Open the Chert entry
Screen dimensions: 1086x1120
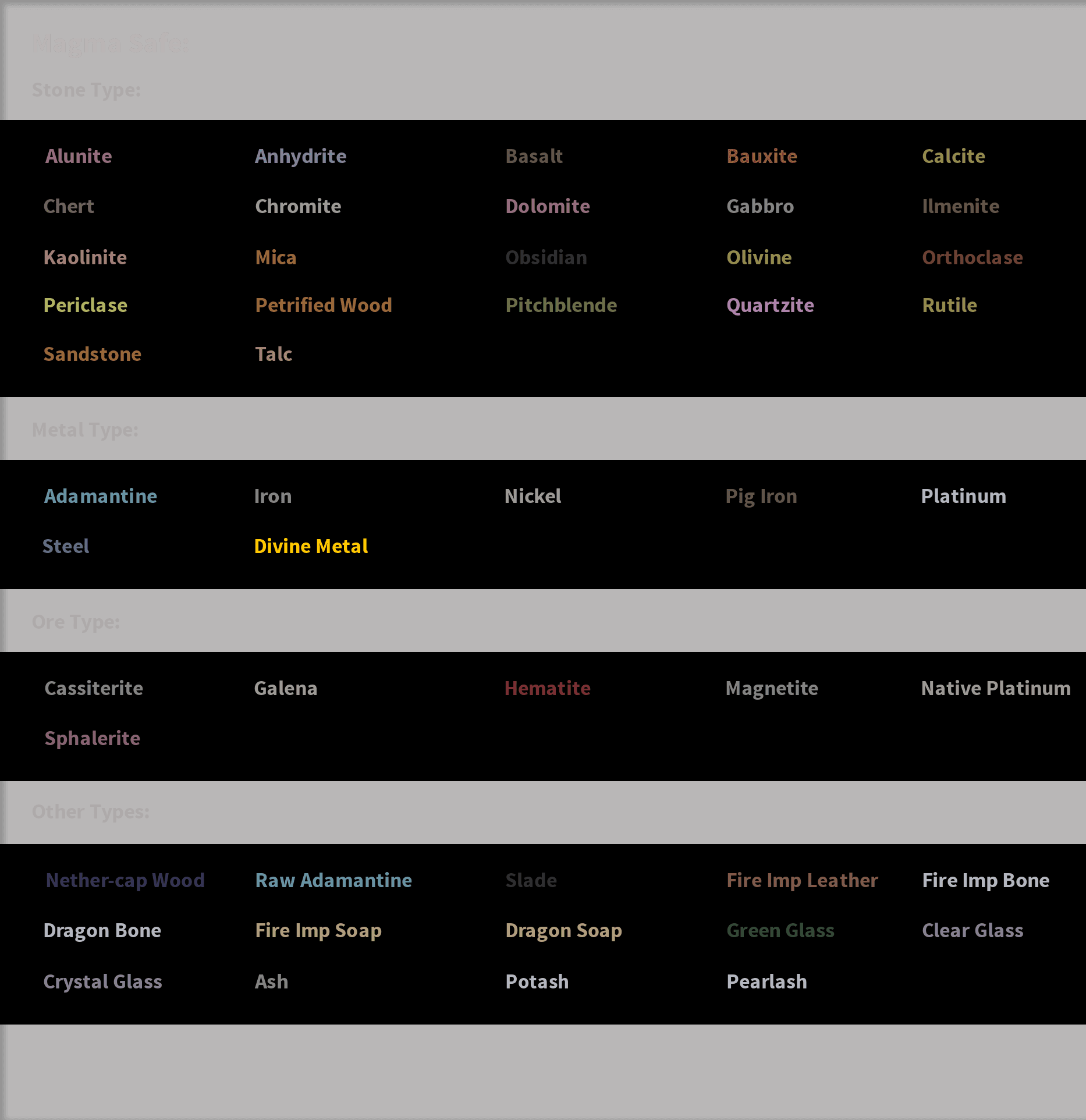pyautogui.click(x=69, y=206)
